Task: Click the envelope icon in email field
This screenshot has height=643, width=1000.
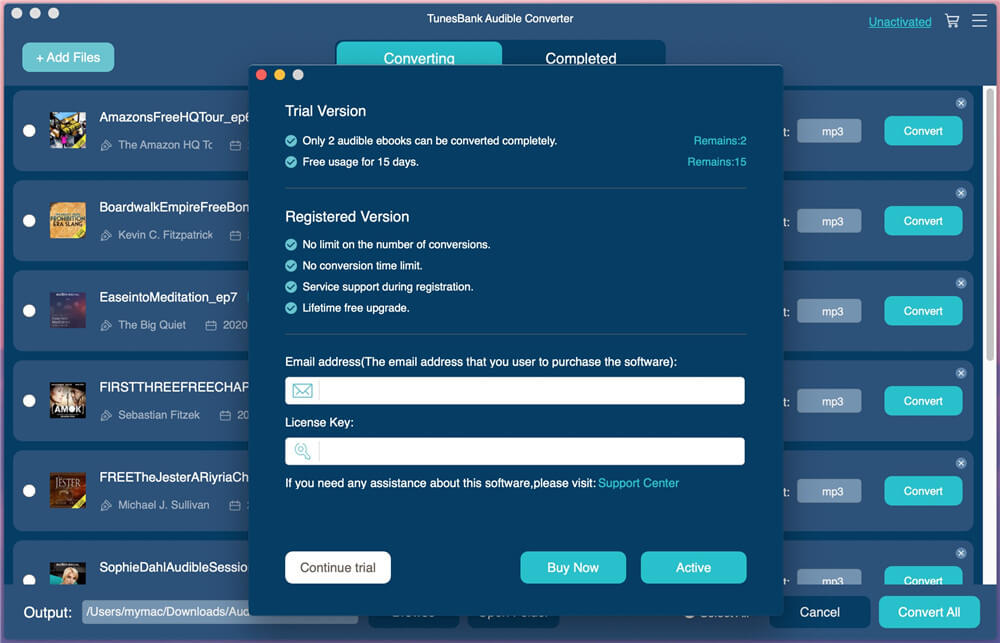Action: point(302,390)
